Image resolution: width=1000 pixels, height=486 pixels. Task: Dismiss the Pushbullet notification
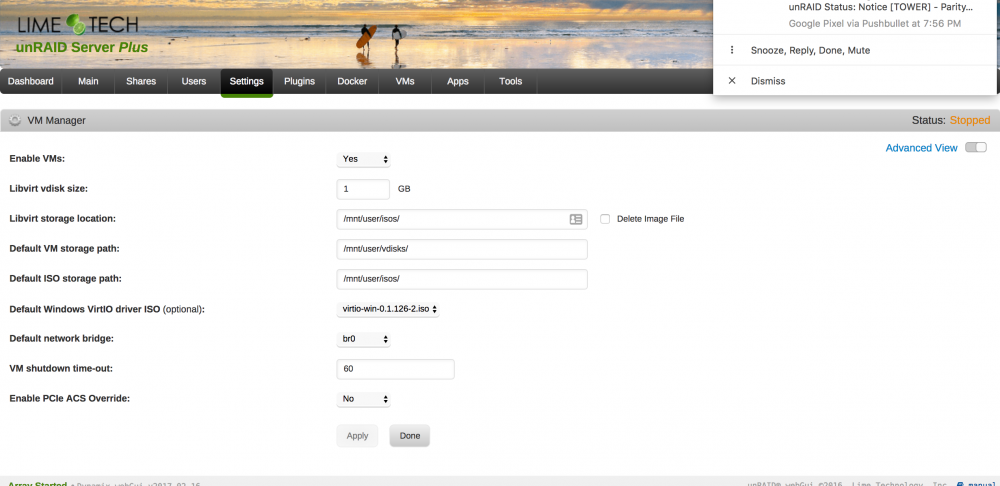(x=768, y=81)
